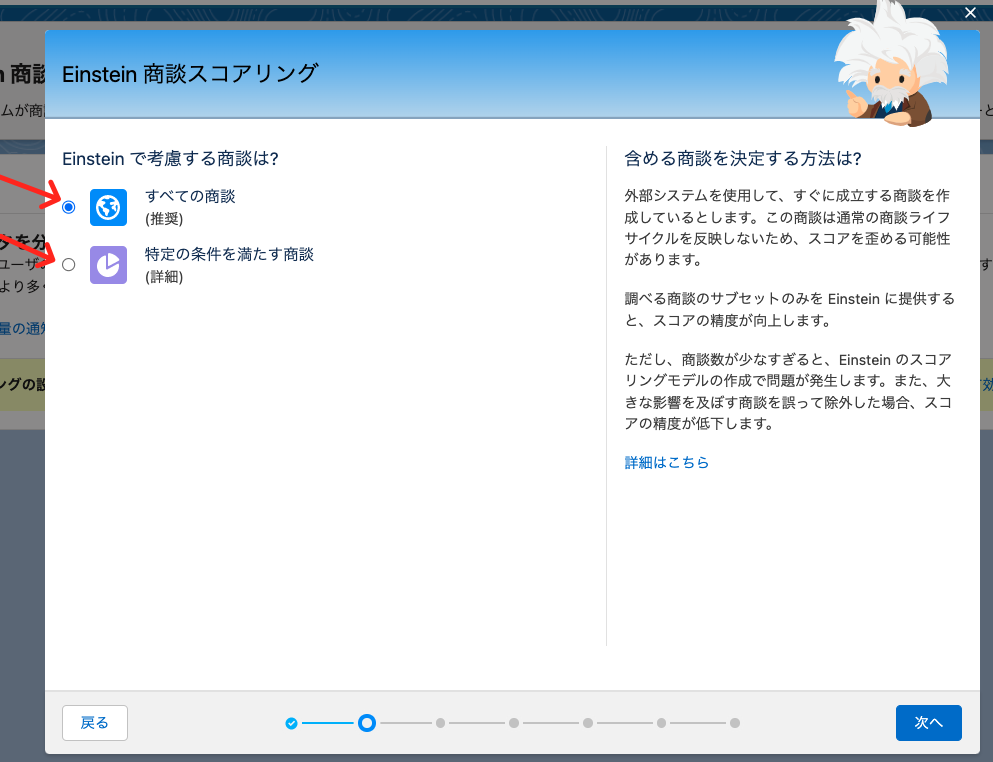The height and width of the screenshot is (762, 993).
Task: Click the completed first step checkmark indicator
Action: click(291, 723)
